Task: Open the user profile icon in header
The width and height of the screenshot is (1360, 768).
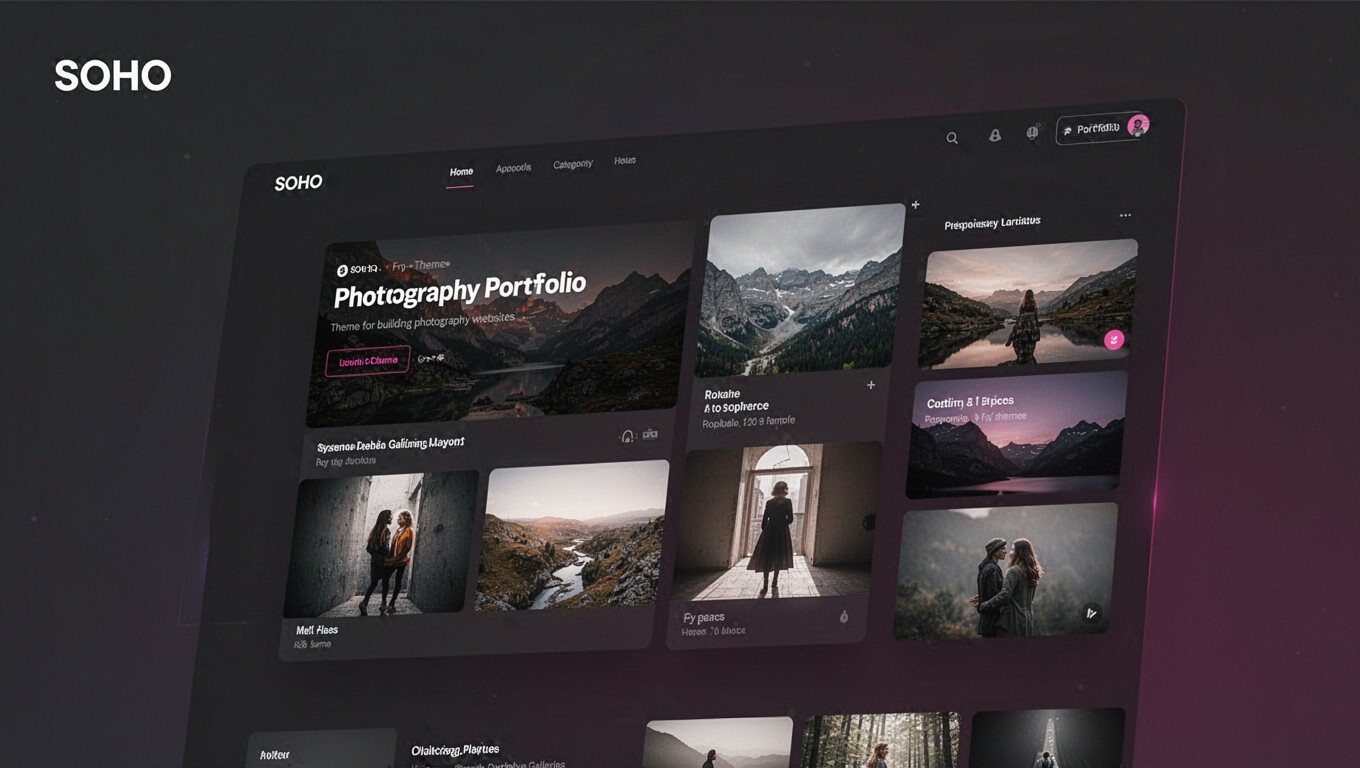Action: point(995,135)
